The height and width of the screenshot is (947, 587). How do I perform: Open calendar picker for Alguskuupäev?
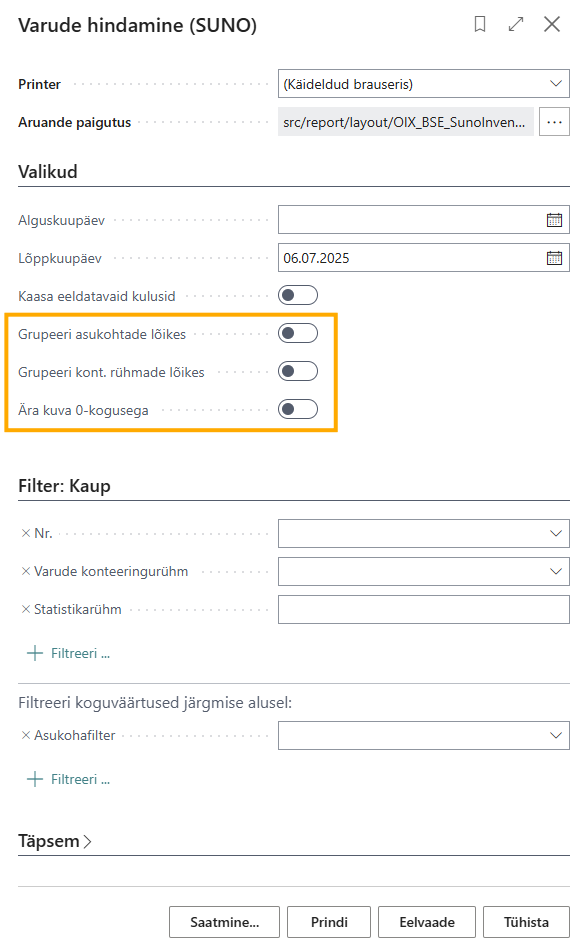pyautogui.click(x=554, y=220)
